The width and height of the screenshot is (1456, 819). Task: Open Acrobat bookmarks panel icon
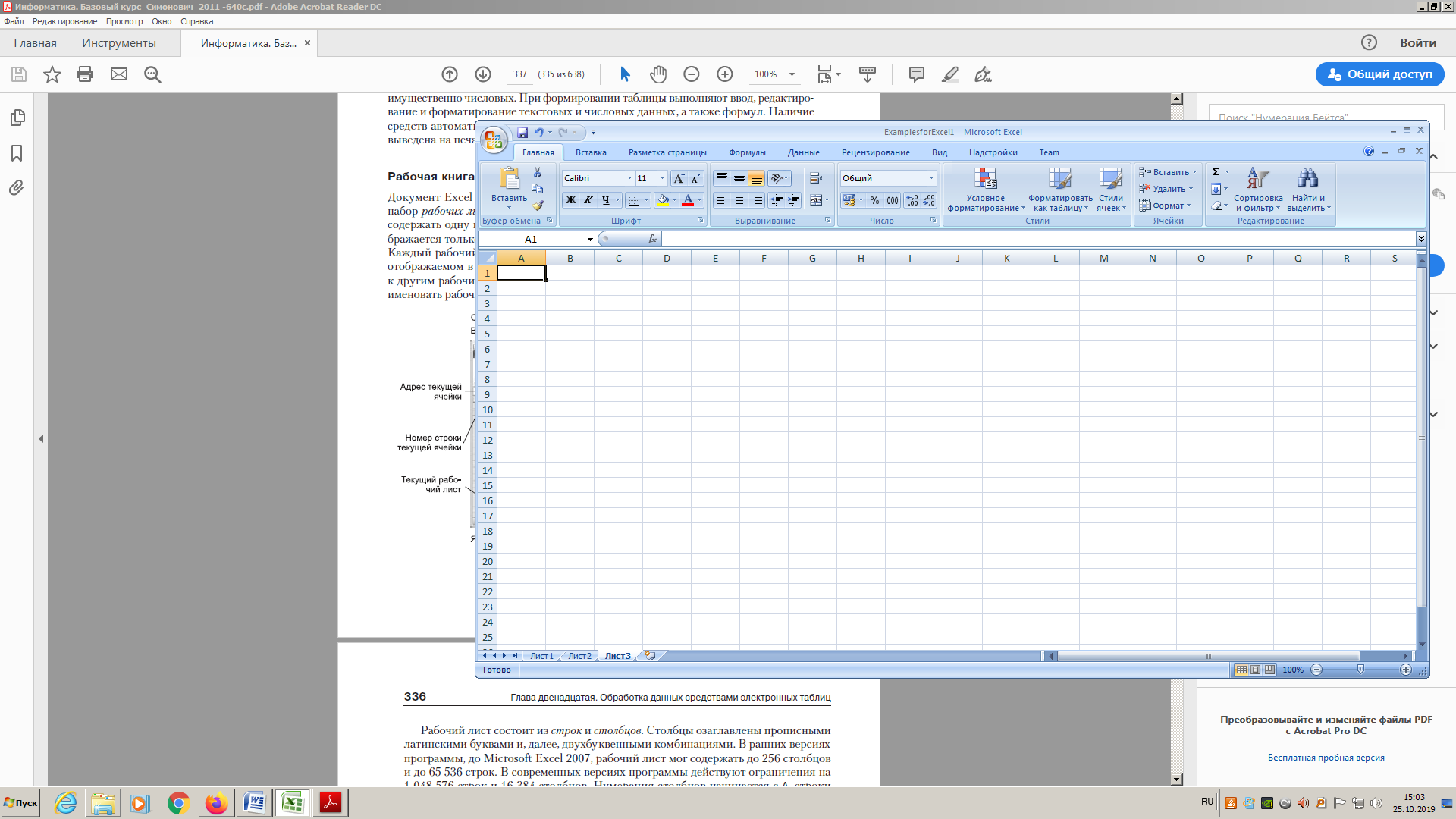coord(17,153)
